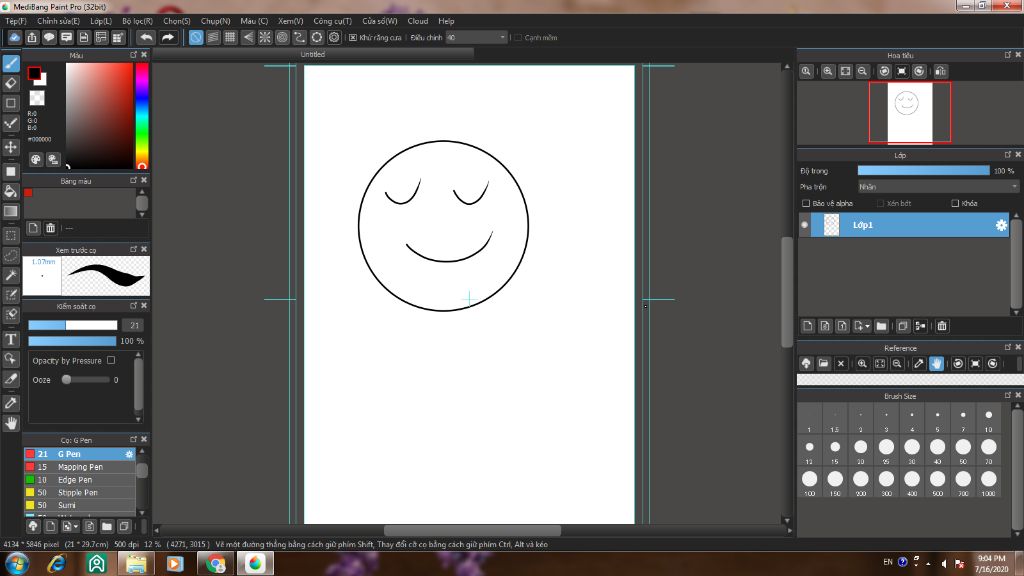
Task: Expand the add-brush dropdown in brush panel
Action: [76, 526]
